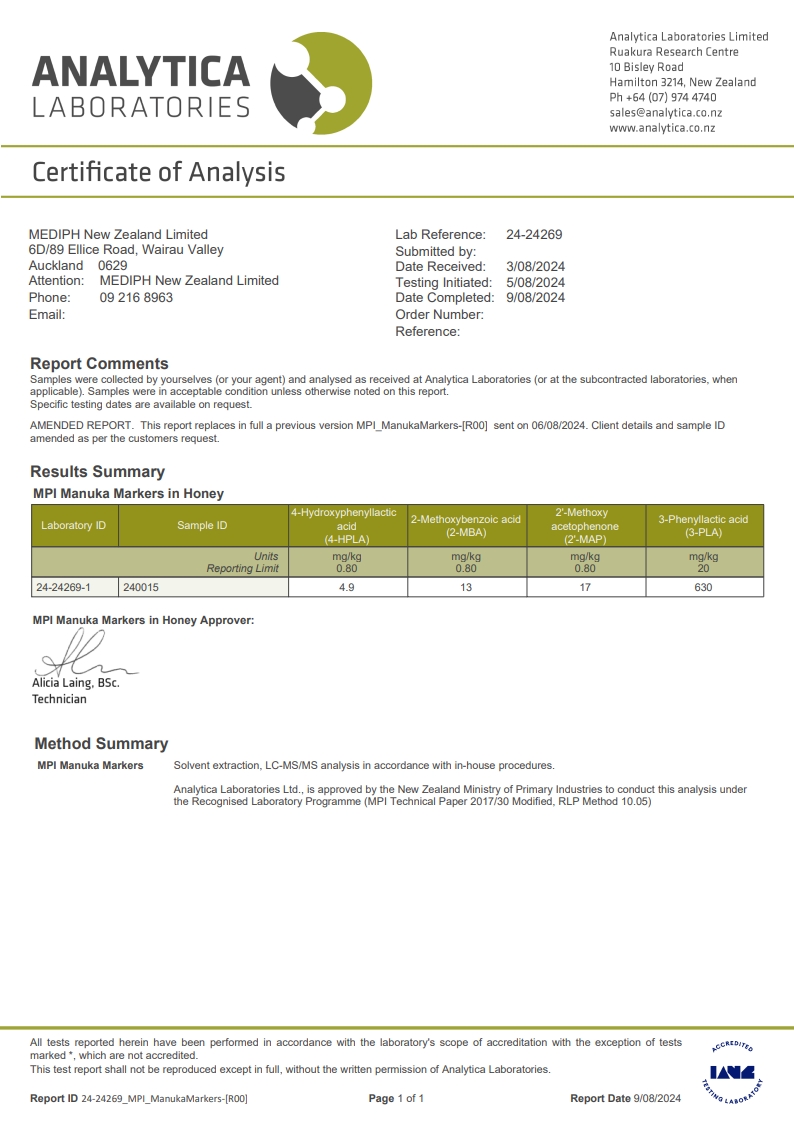Click the 3-PLA reporting limit value 20
Screen dimensions: 794x1123
point(703,569)
